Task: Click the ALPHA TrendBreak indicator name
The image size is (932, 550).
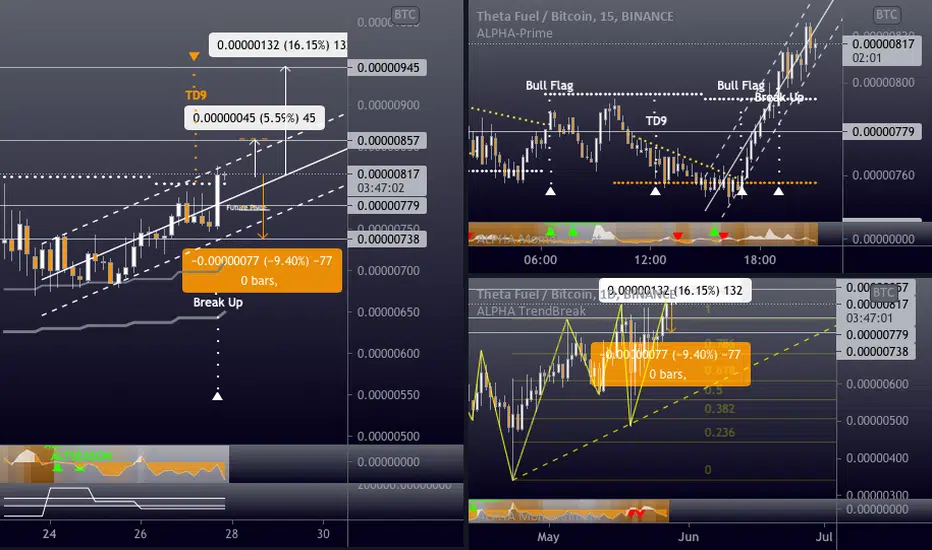Action: [531, 311]
